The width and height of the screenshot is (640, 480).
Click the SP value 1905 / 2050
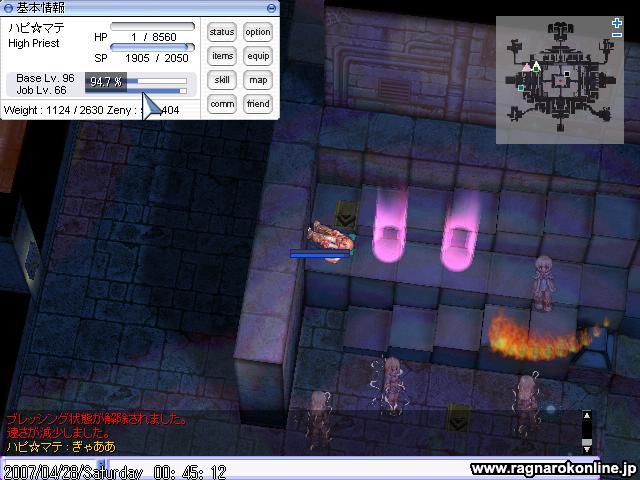point(157,58)
